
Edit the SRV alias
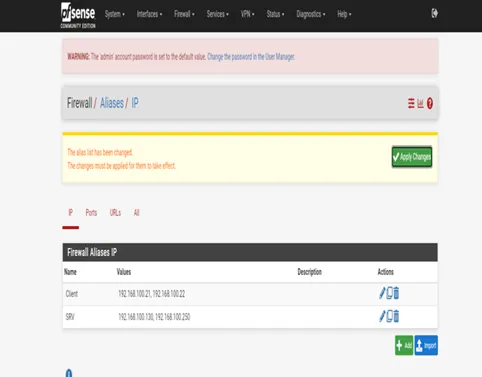(382, 316)
